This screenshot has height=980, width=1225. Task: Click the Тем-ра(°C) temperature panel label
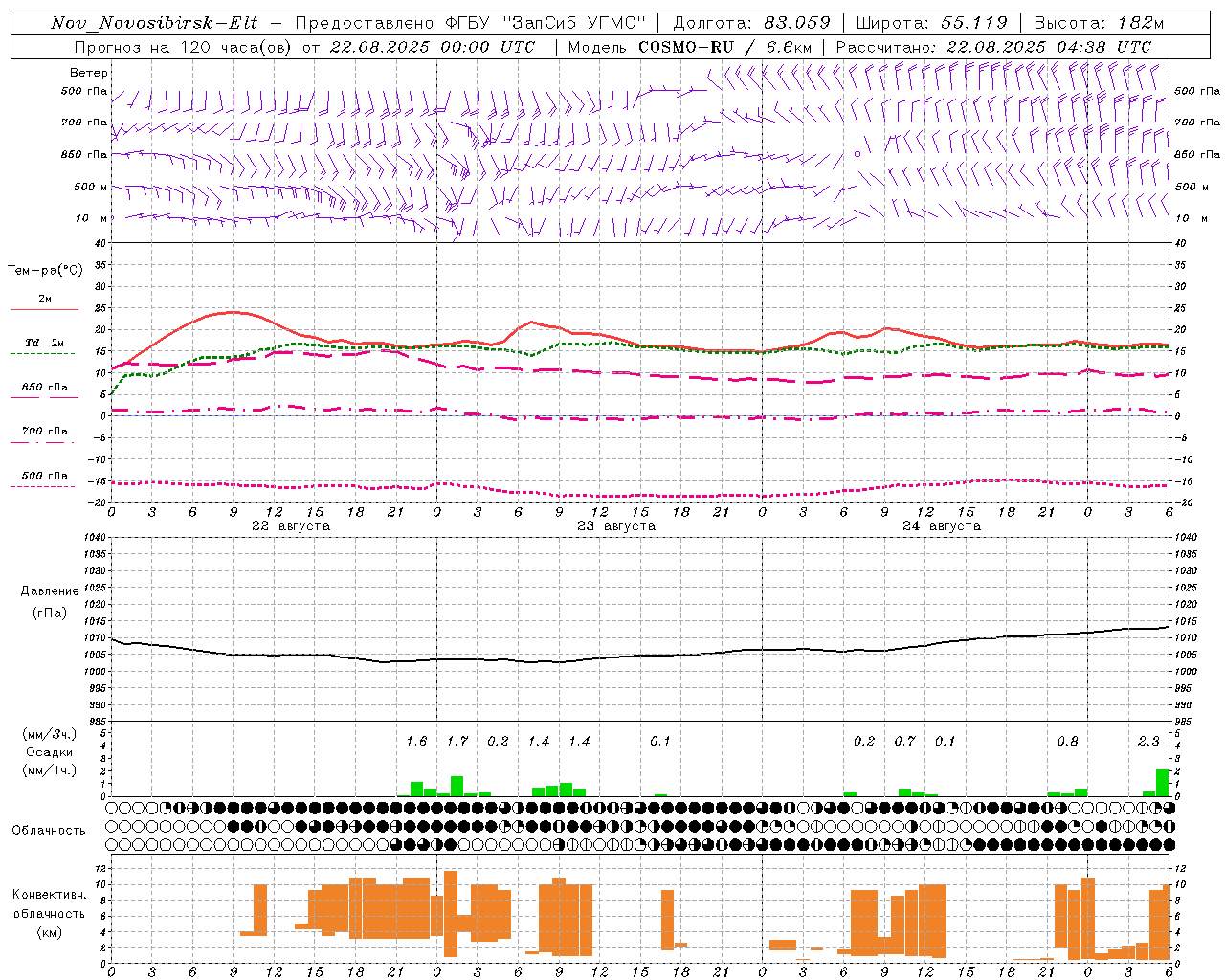point(45,271)
